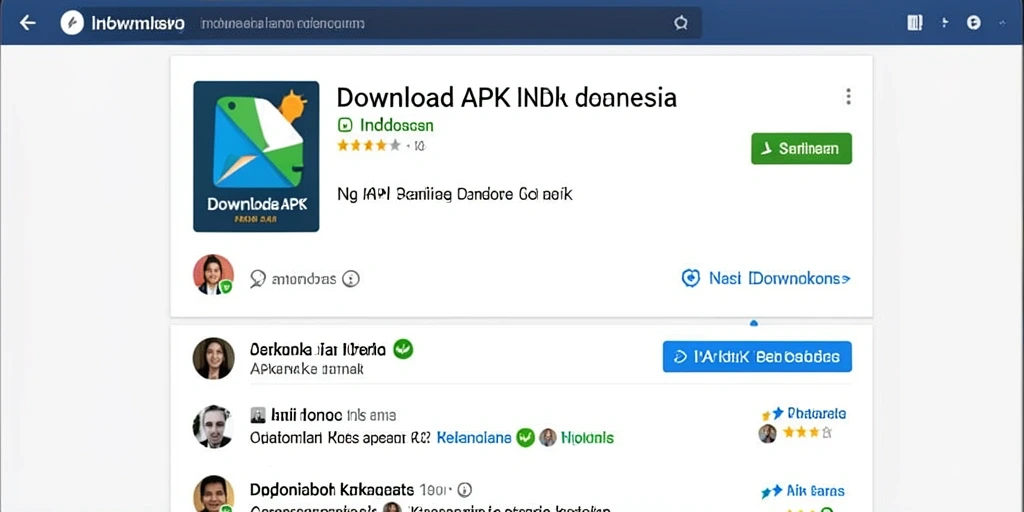Open the top bar's book-shaped icon
This screenshot has height=512, width=1024.
pos(915,23)
